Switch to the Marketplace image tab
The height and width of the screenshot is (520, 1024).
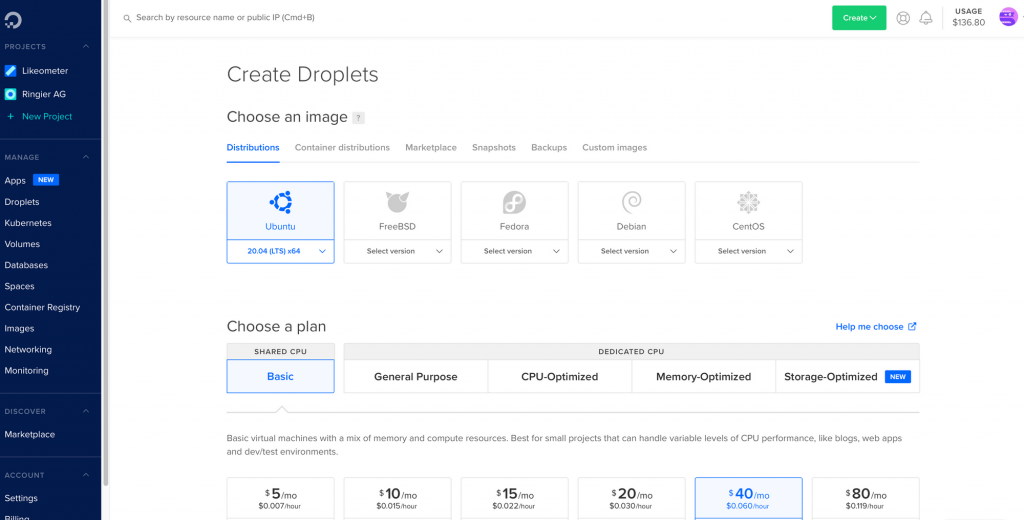pyautogui.click(x=431, y=148)
